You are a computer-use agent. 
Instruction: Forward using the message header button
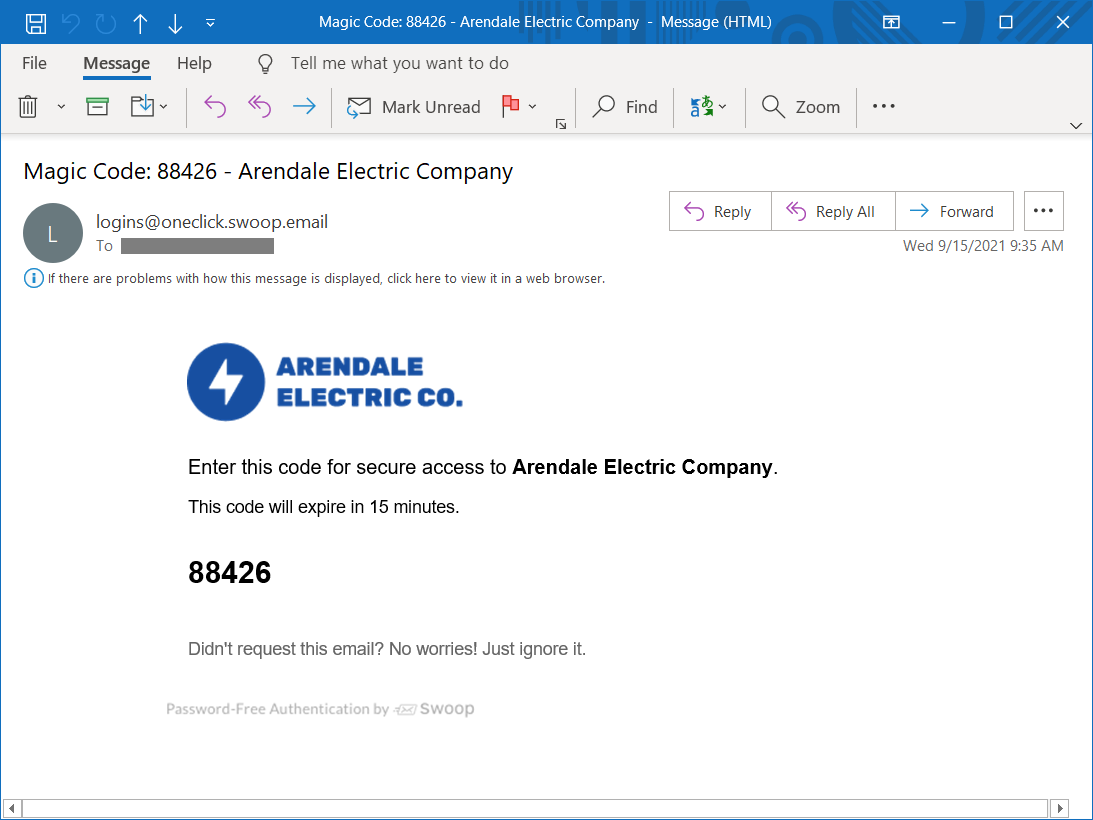(954, 211)
